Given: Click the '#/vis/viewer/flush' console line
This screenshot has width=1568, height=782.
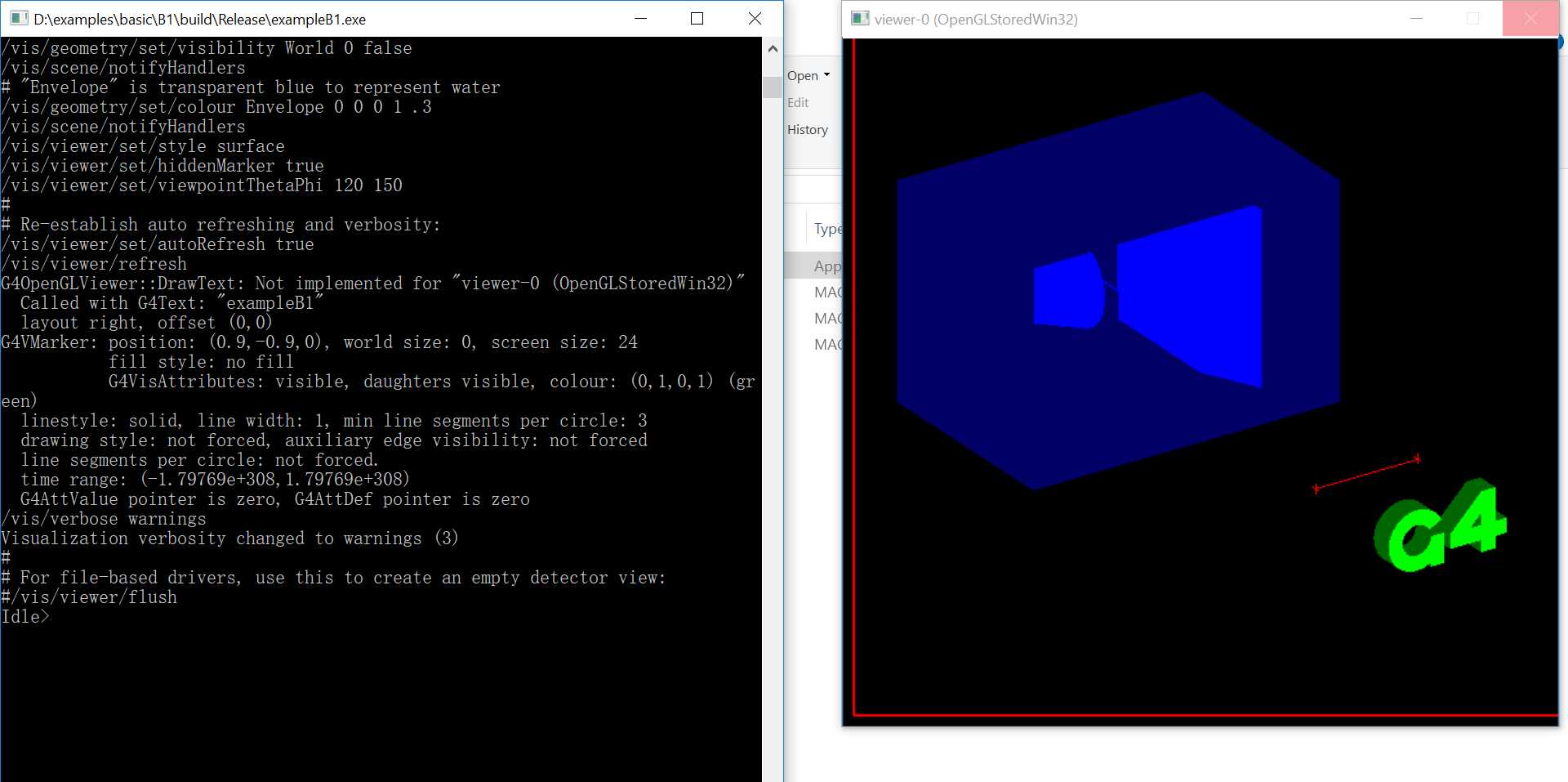Looking at the screenshot, I should pyautogui.click(x=89, y=597).
